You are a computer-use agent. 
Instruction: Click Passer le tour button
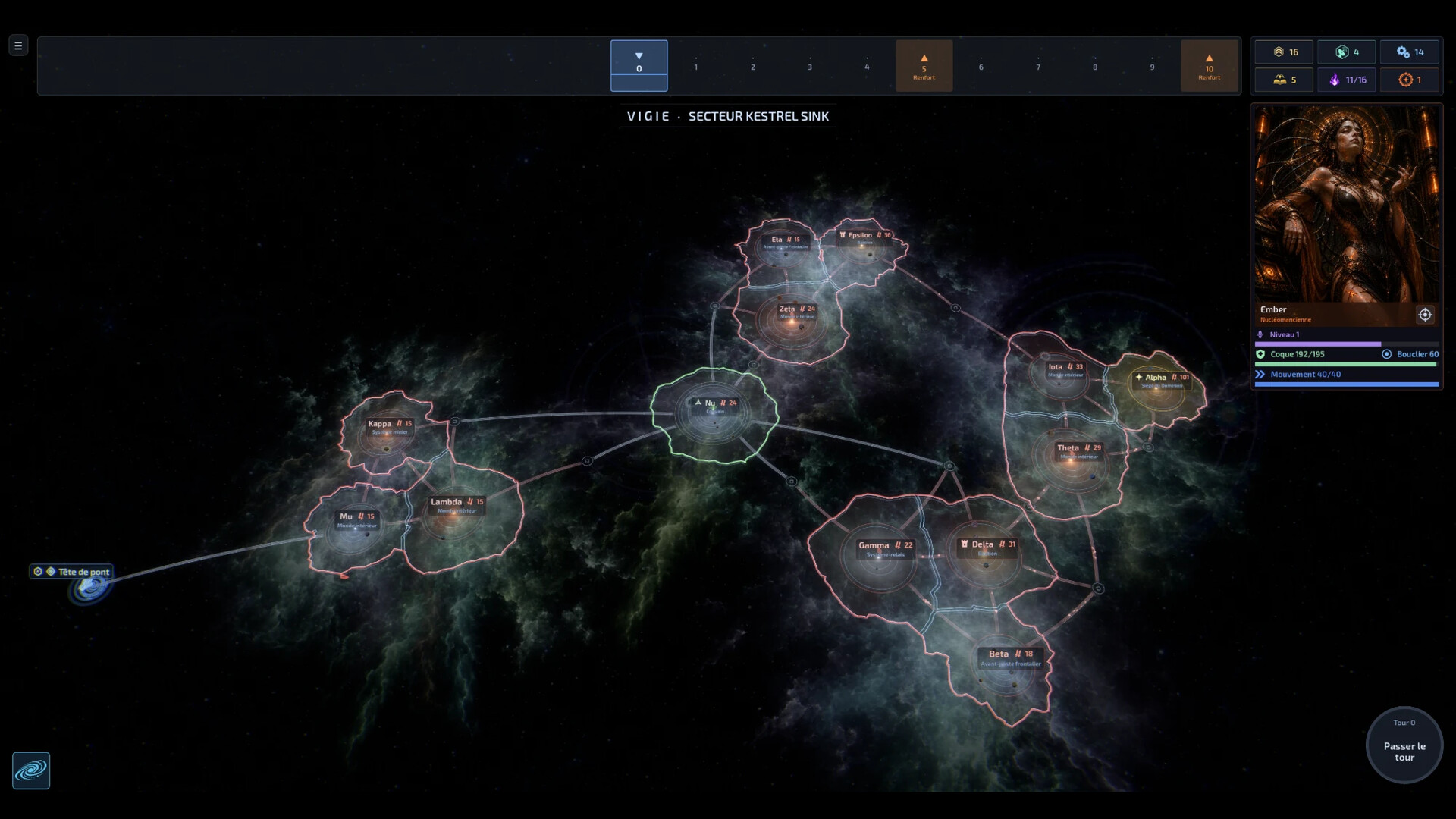1404,745
